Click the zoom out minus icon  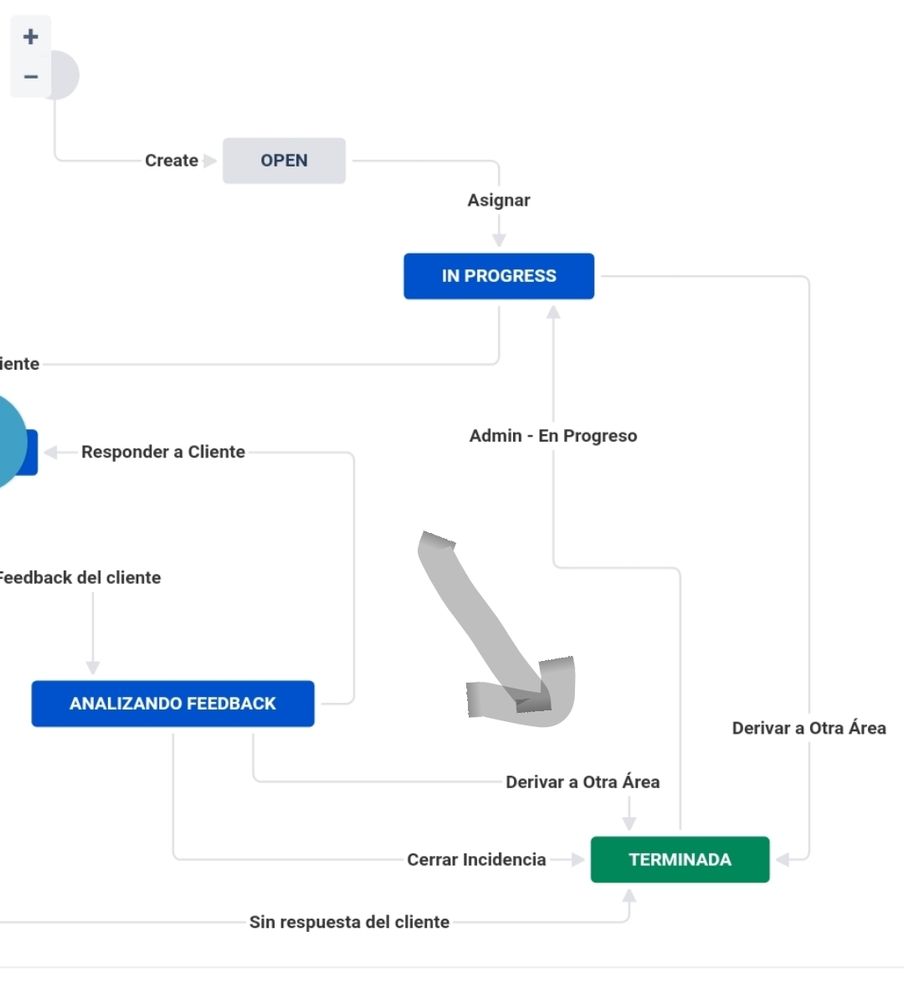pos(29,76)
